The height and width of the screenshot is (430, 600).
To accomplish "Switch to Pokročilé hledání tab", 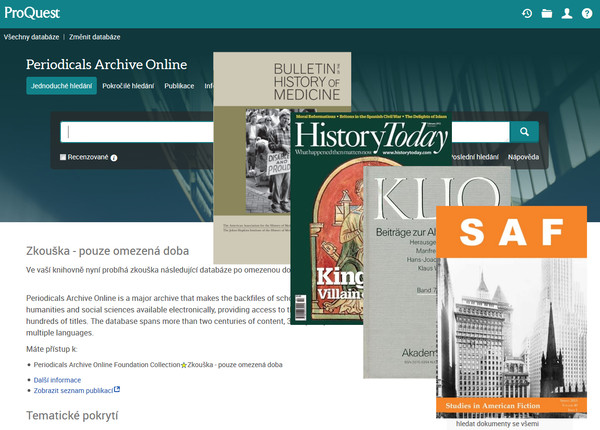I will 128,86.
